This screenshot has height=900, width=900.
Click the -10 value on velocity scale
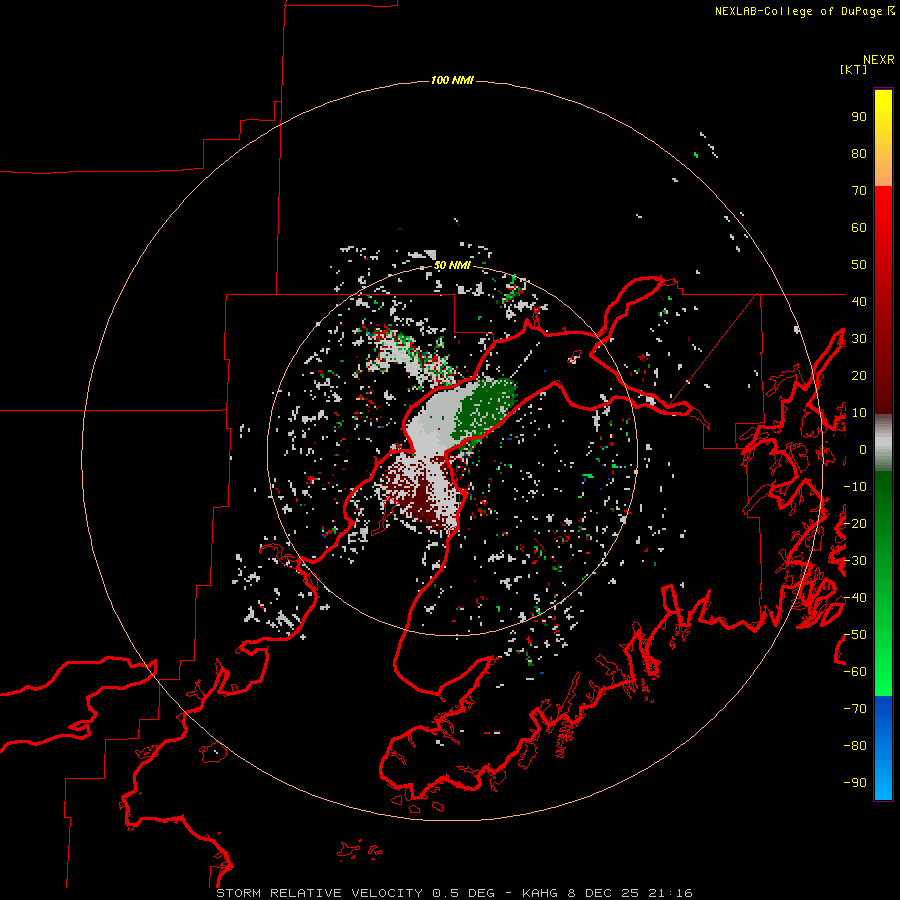point(855,487)
